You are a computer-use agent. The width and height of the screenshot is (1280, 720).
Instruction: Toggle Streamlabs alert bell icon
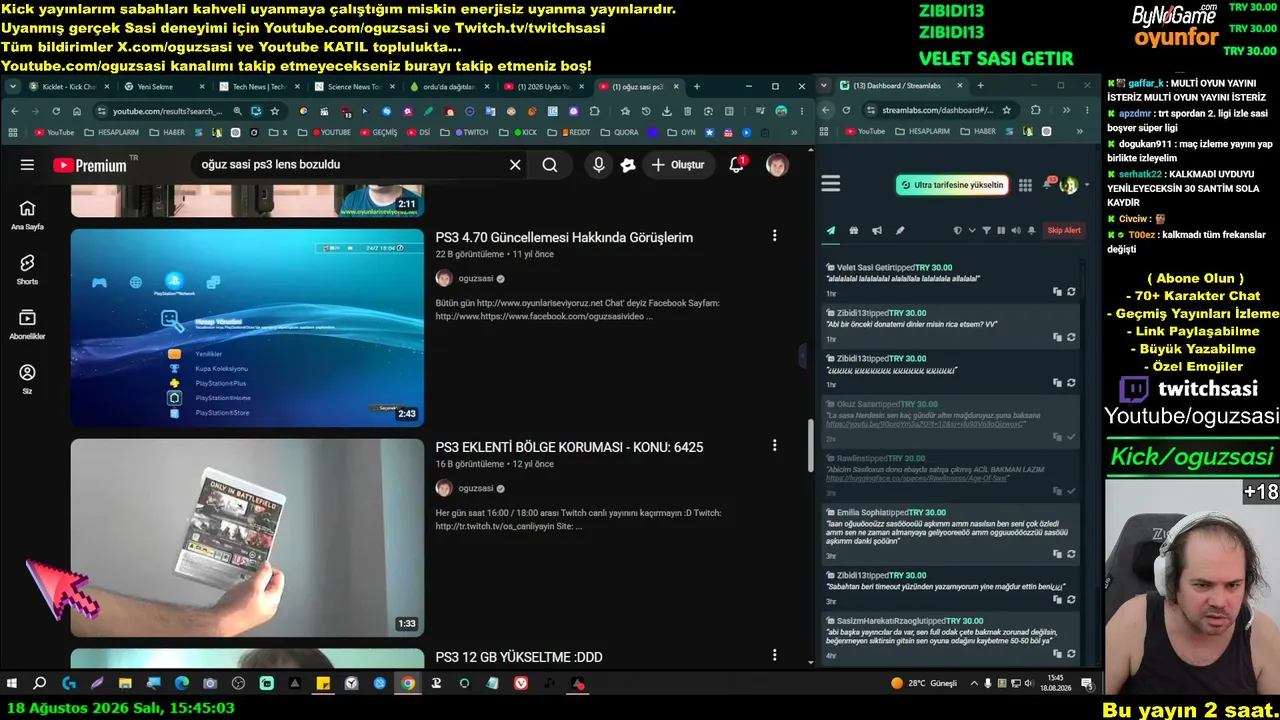pos(1031,231)
